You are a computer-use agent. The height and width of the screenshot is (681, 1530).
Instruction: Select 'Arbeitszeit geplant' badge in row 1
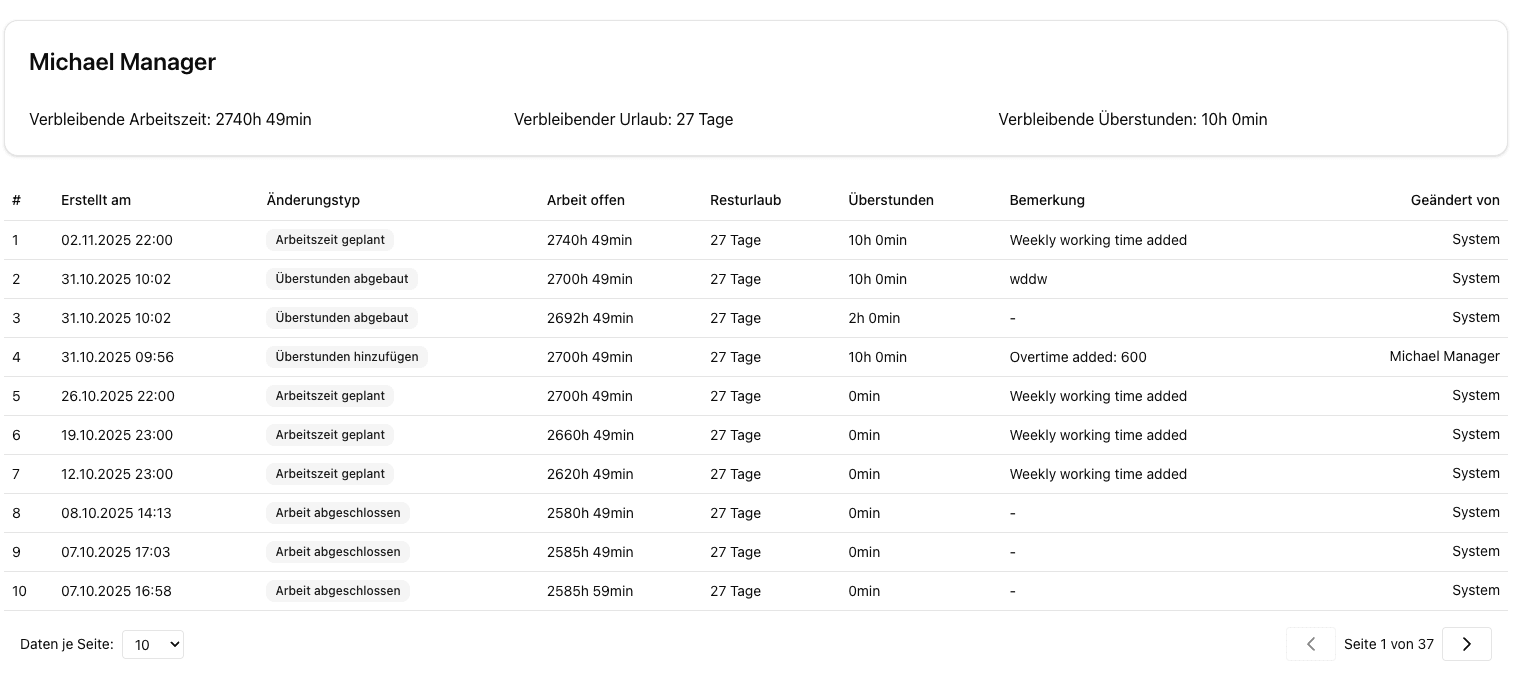point(329,240)
